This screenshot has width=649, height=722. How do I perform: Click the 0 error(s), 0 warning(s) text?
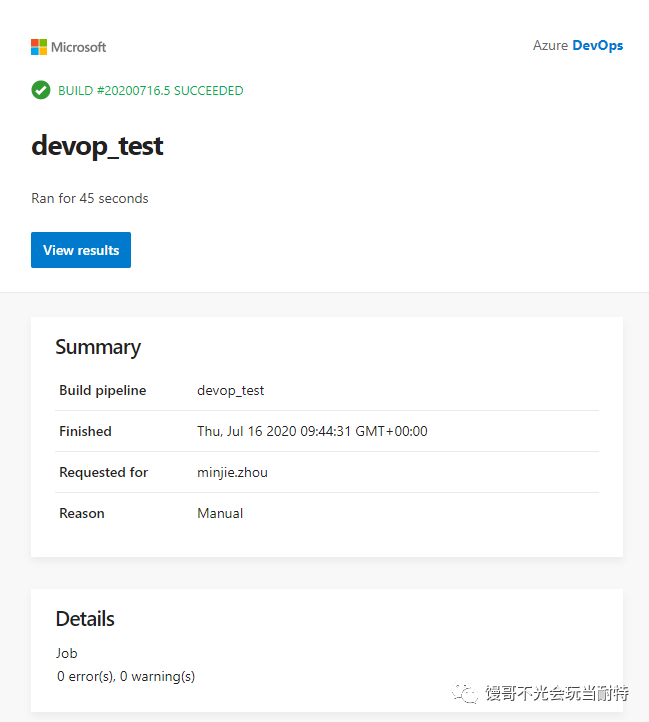[x=126, y=676]
